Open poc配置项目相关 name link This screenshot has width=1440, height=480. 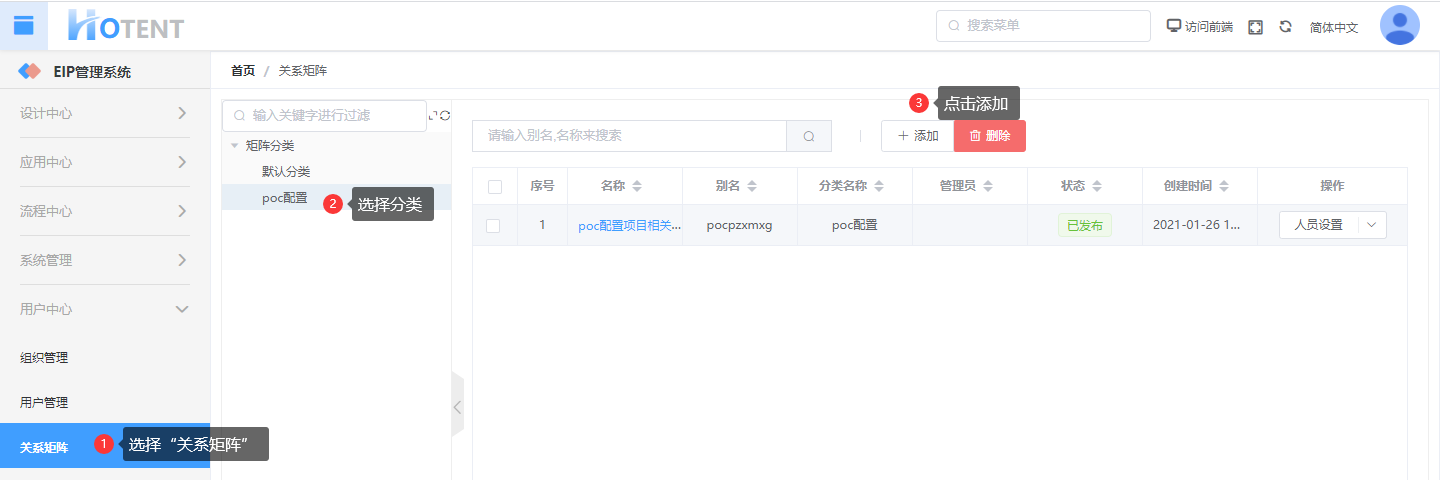[x=629, y=225]
